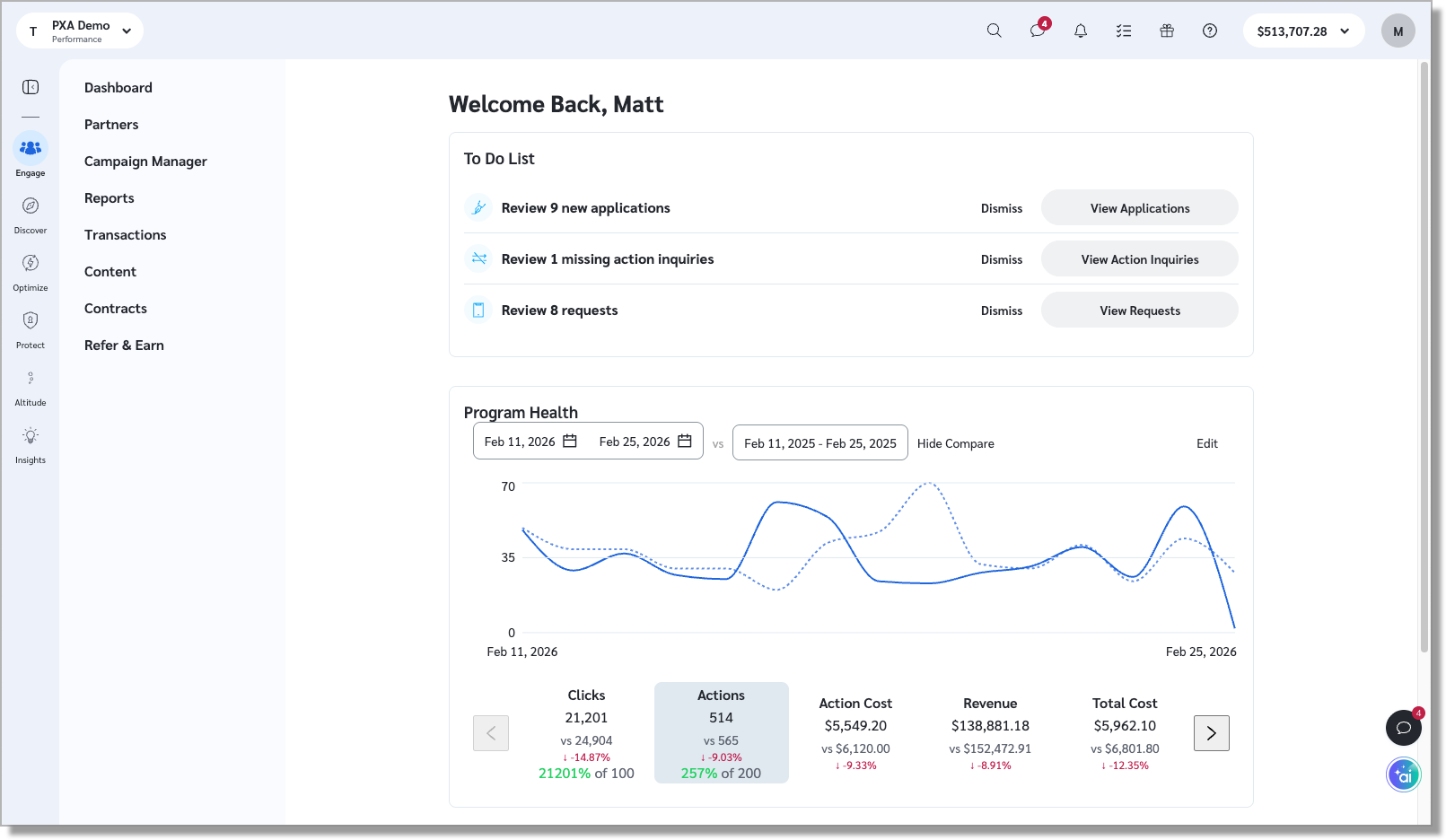Click the View Applications button
The height and width of the screenshot is (840, 1446).
[1139, 208]
